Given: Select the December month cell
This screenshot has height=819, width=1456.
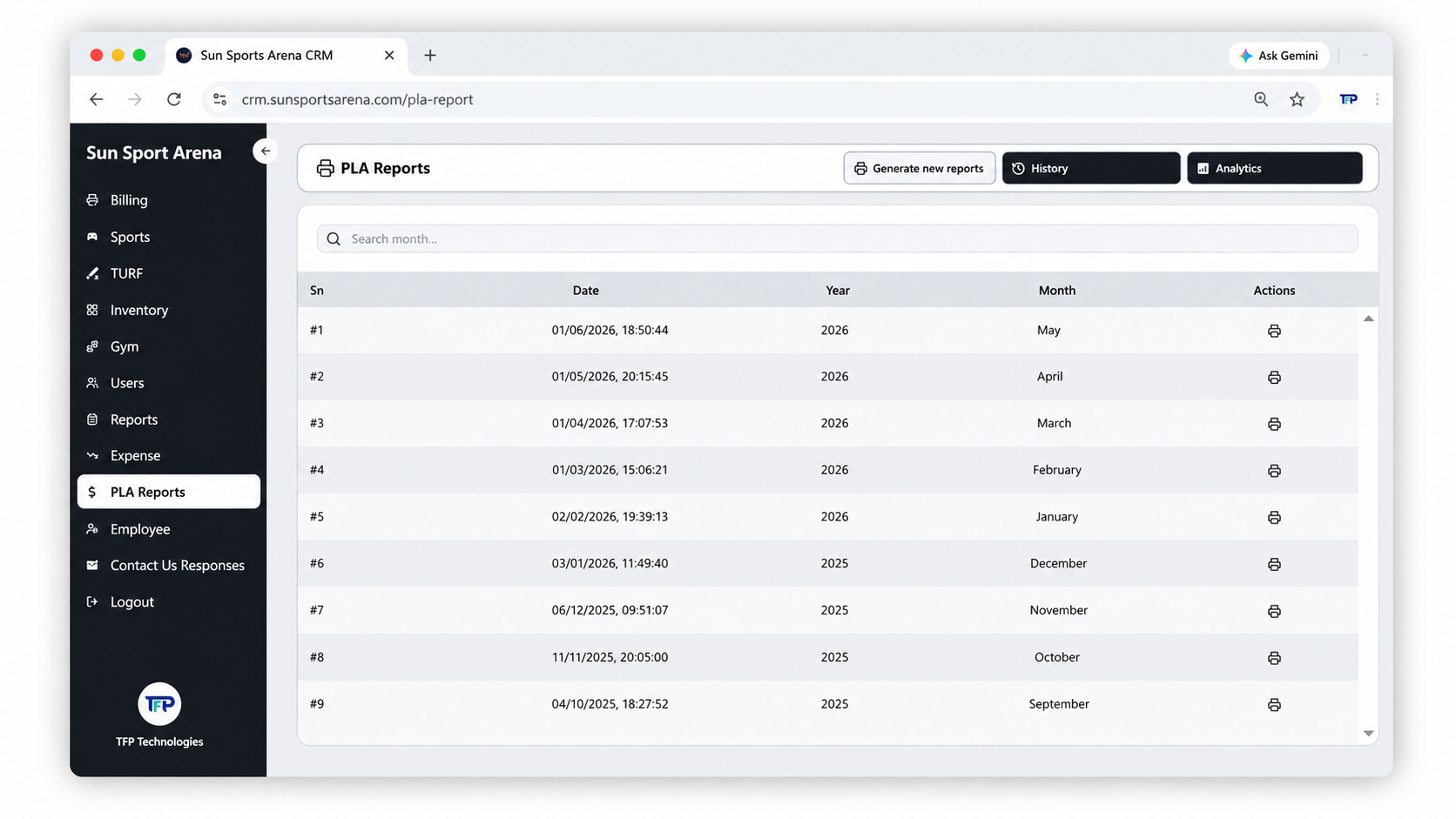Looking at the screenshot, I should (1058, 564).
